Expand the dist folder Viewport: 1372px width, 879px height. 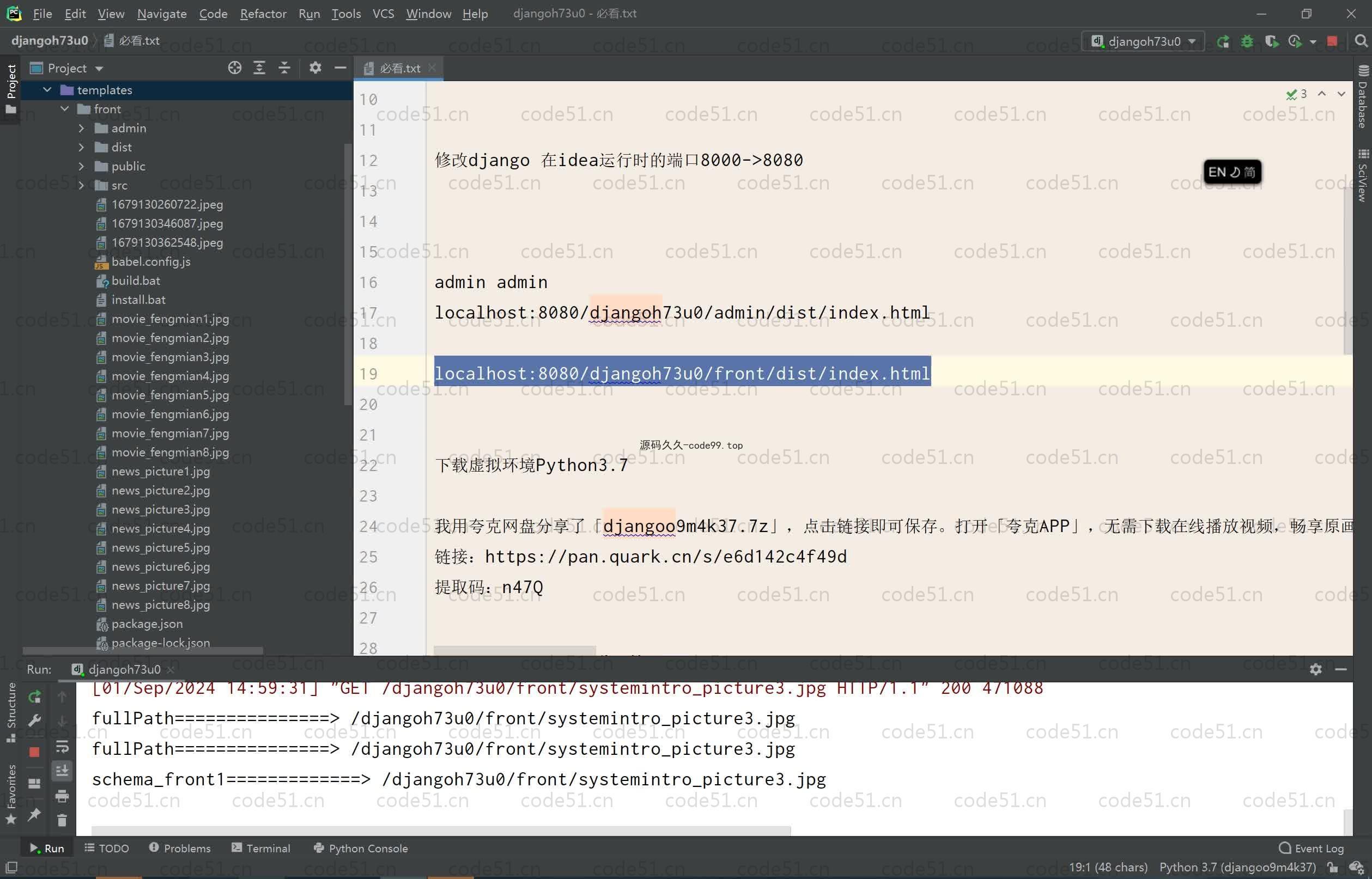coord(82,147)
